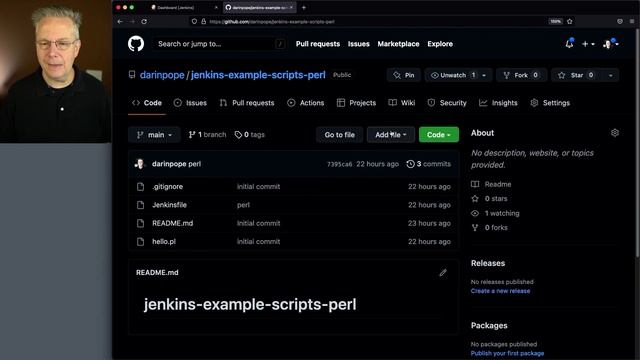The width and height of the screenshot is (640, 360).
Task: Open the Releases heading link
Action: tap(488, 263)
